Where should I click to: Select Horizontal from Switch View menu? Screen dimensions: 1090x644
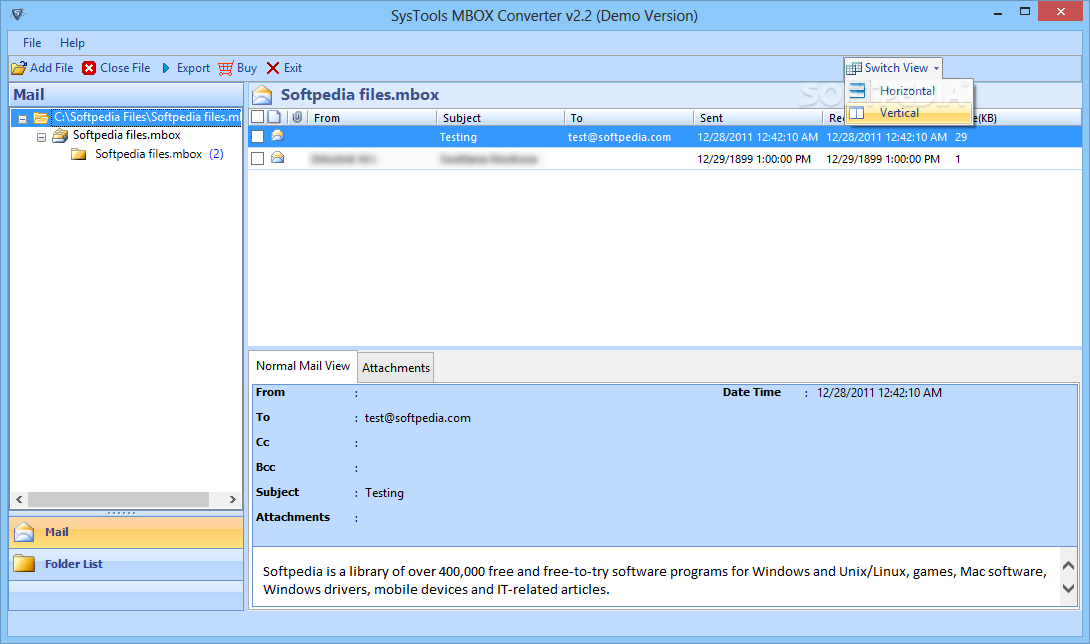pyautogui.click(x=909, y=90)
